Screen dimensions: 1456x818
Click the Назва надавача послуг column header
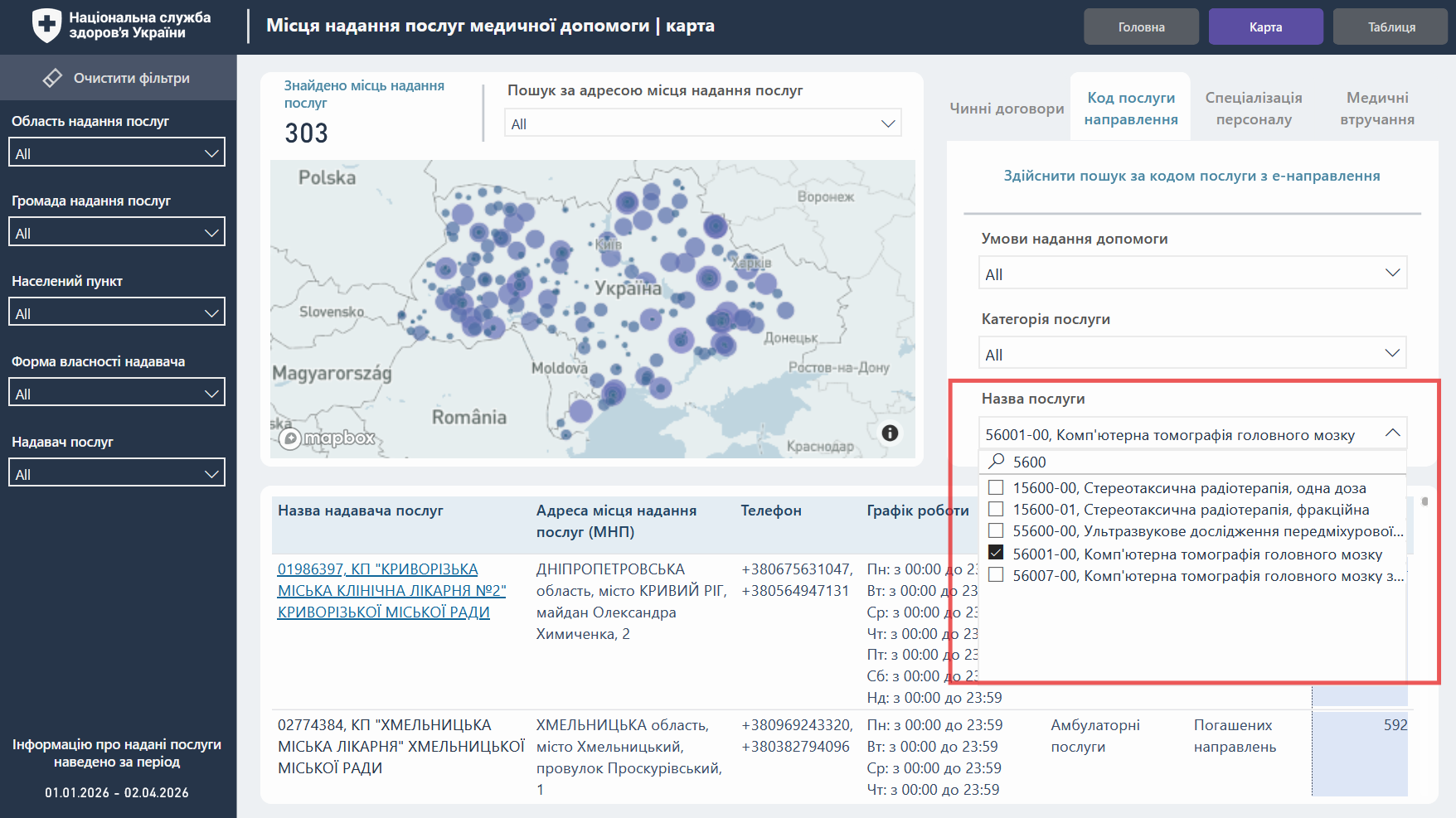coord(360,511)
